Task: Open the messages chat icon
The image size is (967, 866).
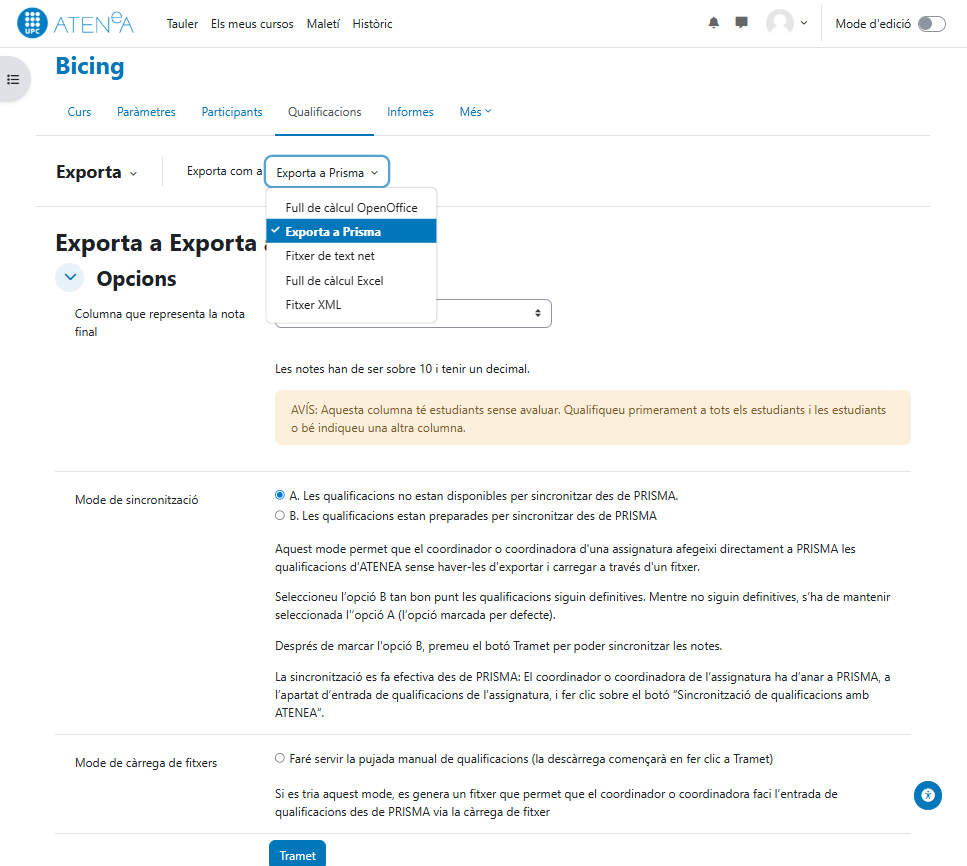Action: pyautogui.click(x=741, y=23)
